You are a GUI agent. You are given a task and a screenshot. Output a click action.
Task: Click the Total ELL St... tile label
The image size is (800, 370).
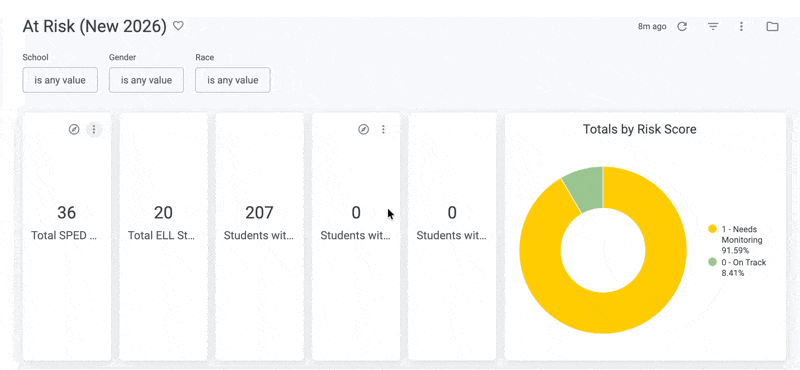click(x=161, y=235)
